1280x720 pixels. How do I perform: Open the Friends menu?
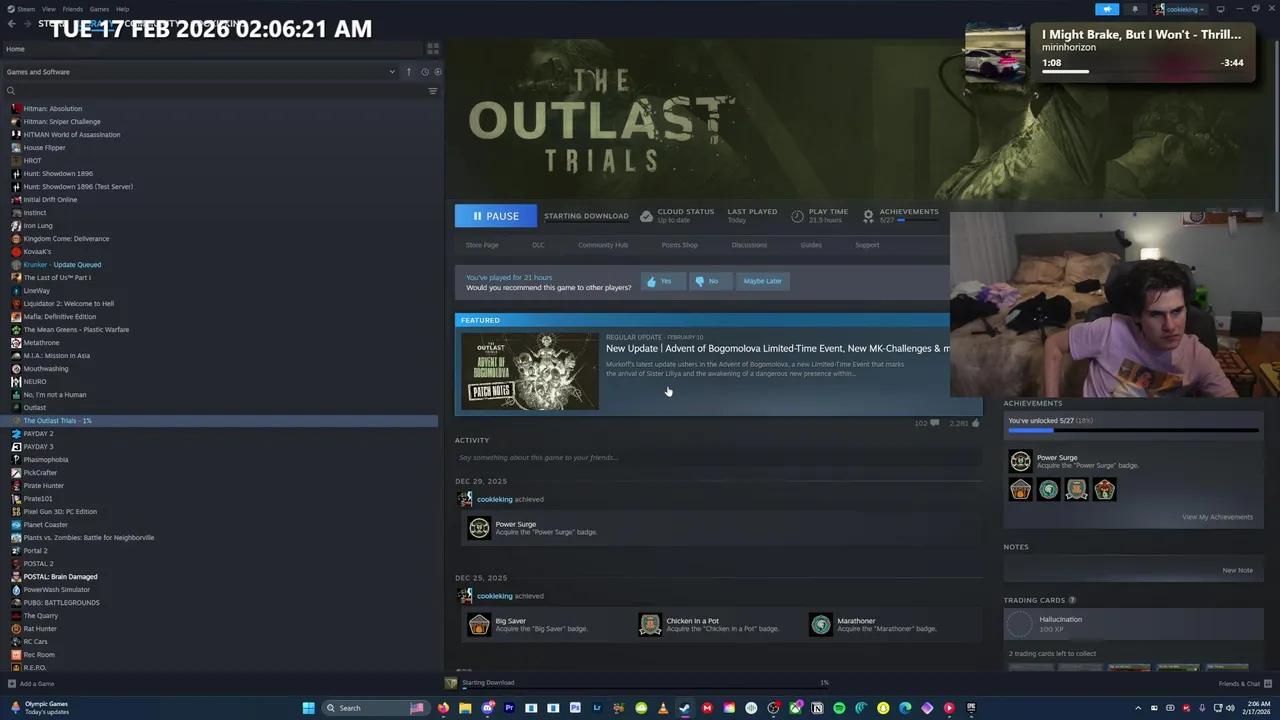(x=73, y=9)
